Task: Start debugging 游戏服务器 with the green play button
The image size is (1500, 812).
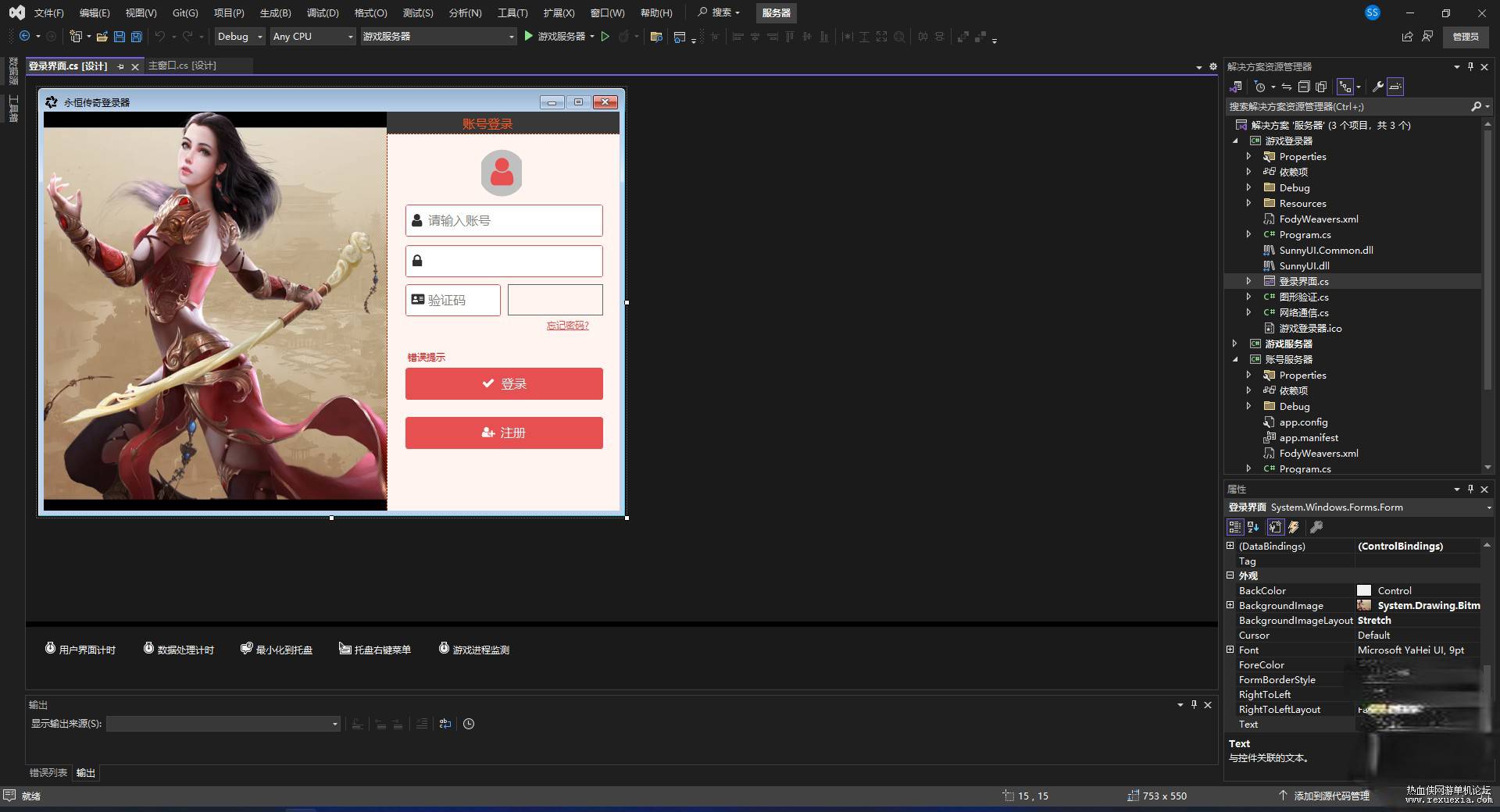Action: click(x=529, y=36)
